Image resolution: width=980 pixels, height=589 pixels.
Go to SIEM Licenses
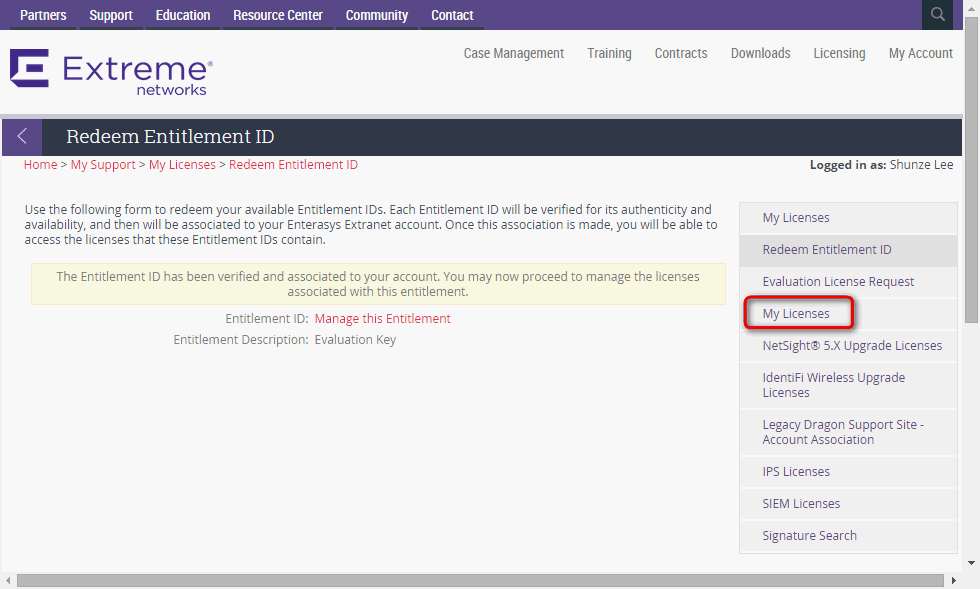848,503
